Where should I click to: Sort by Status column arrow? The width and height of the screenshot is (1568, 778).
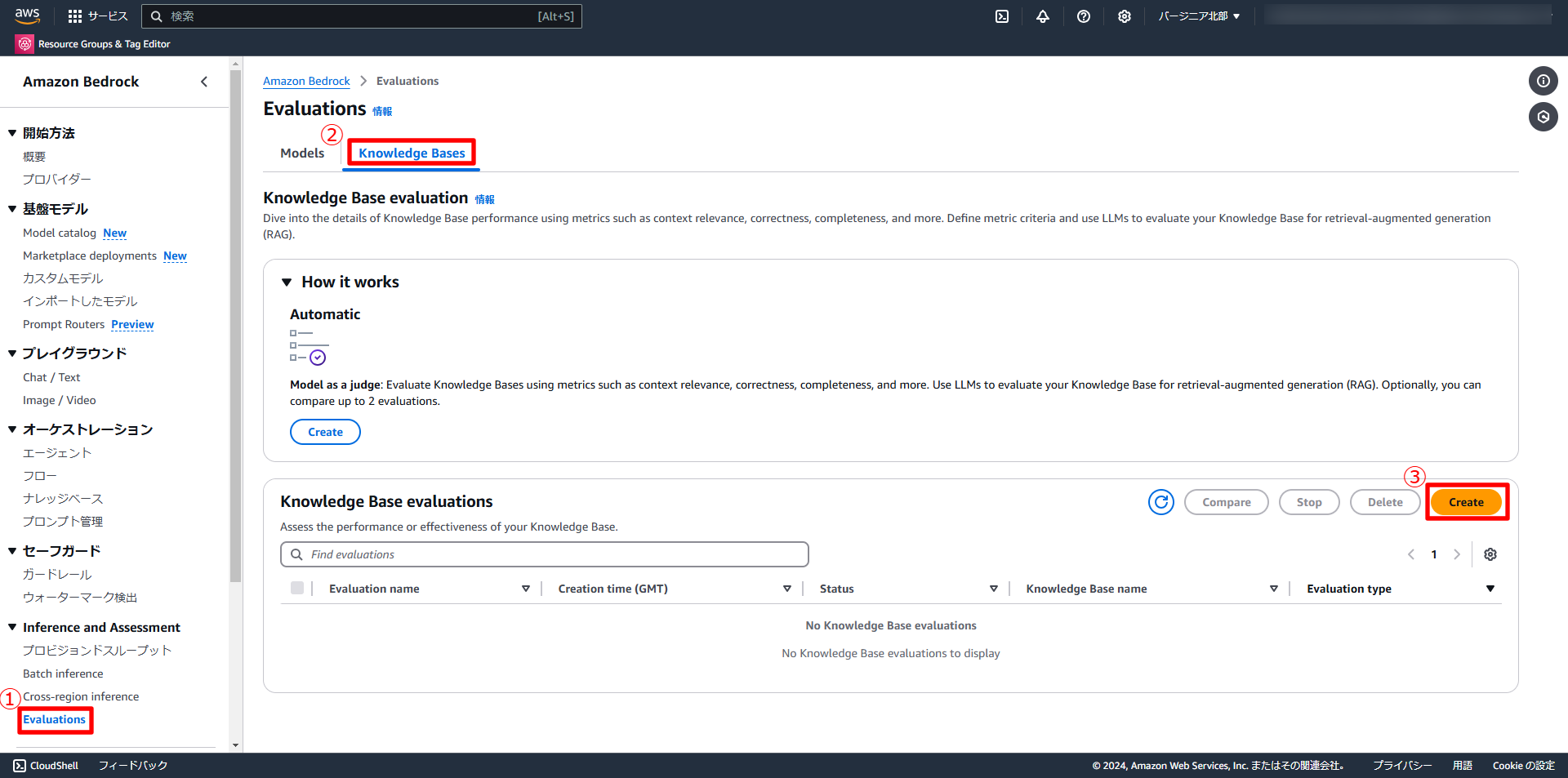tap(994, 589)
